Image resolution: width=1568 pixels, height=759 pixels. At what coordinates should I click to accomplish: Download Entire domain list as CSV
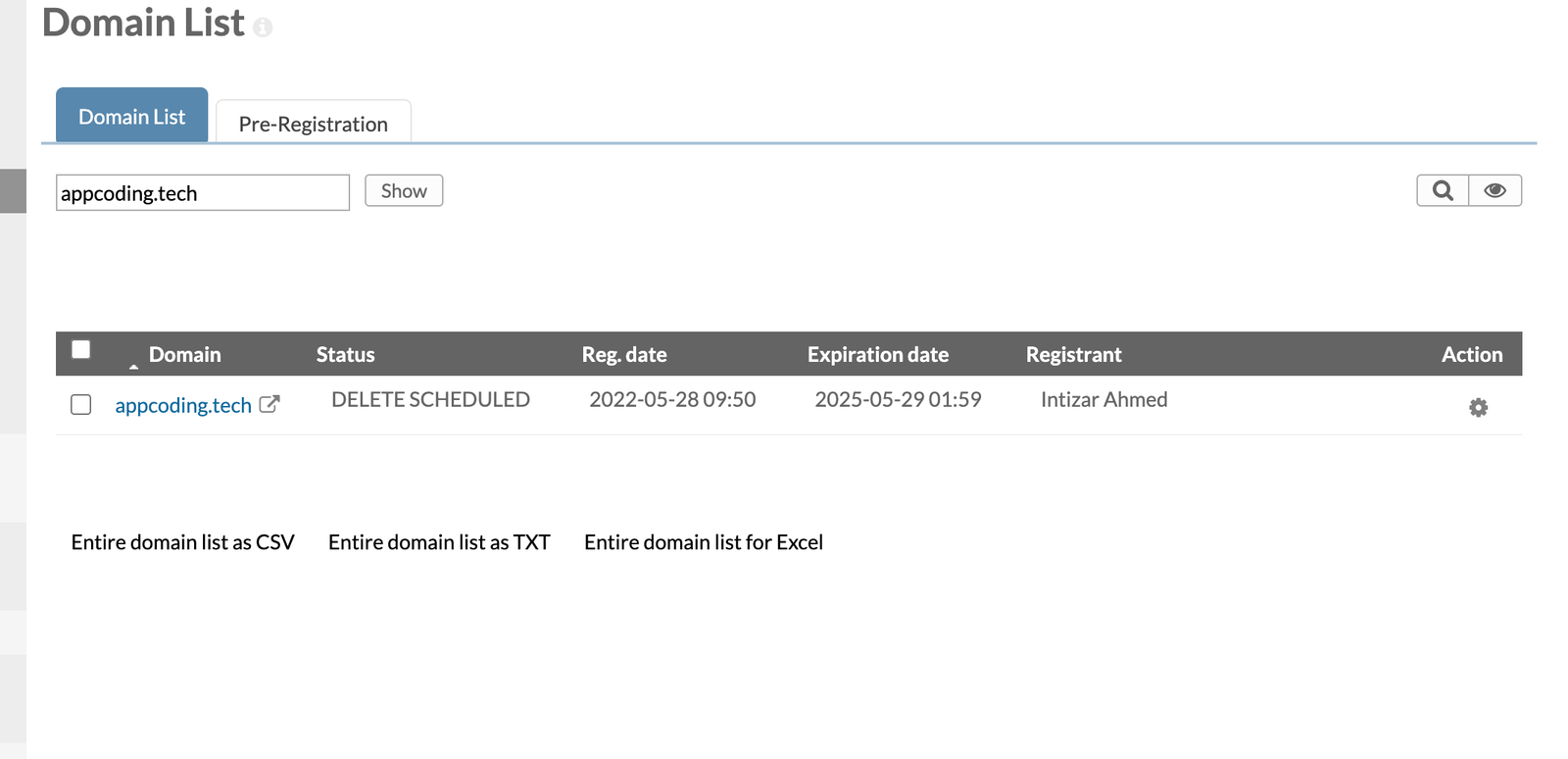(182, 542)
